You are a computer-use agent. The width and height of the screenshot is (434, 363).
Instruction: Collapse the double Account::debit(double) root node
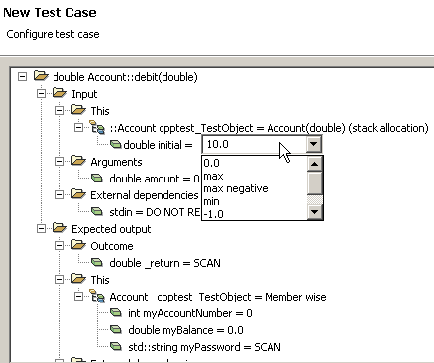click(22, 77)
